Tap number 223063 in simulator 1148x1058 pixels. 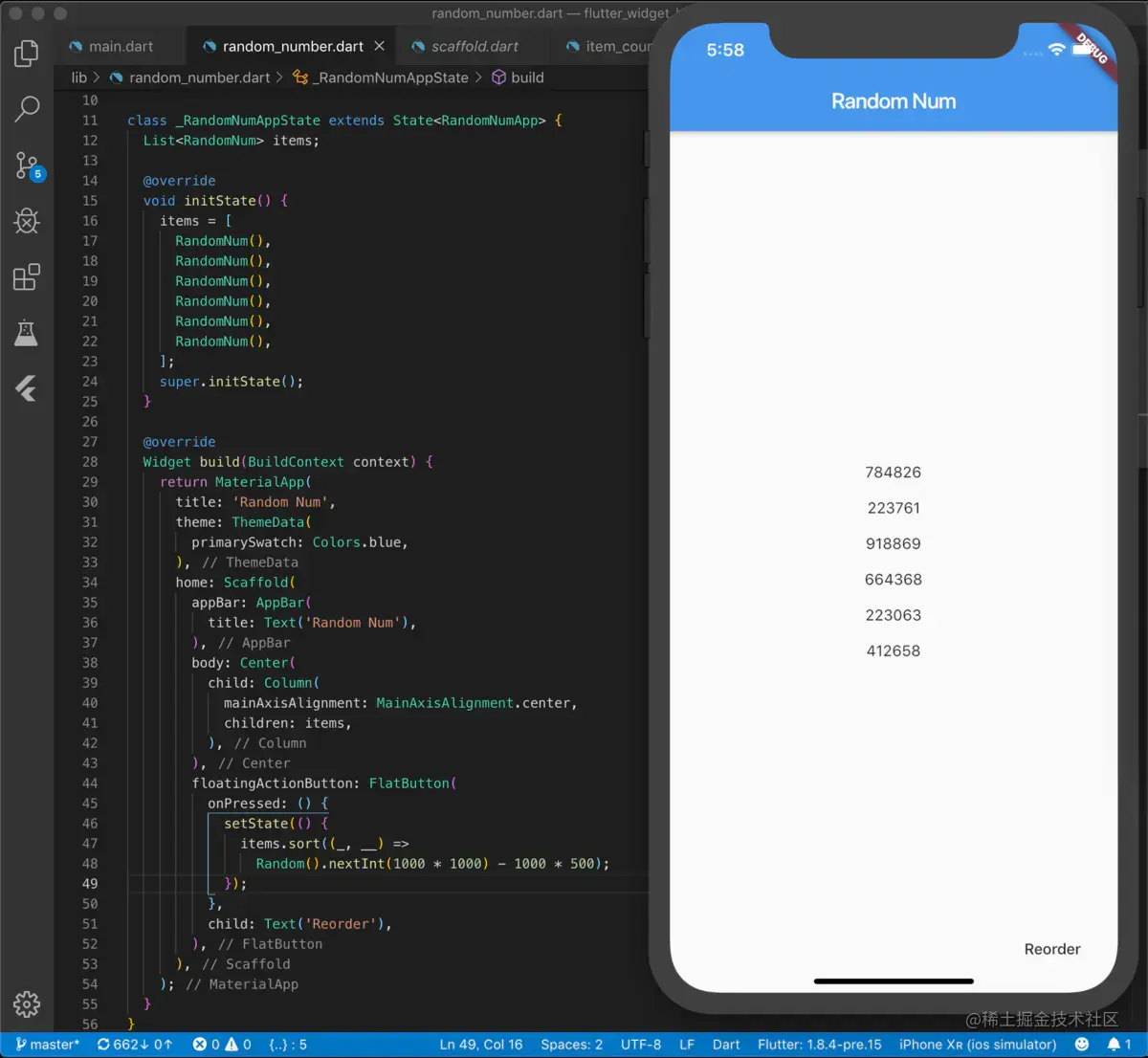pyautogui.click(x=894, y=615)
